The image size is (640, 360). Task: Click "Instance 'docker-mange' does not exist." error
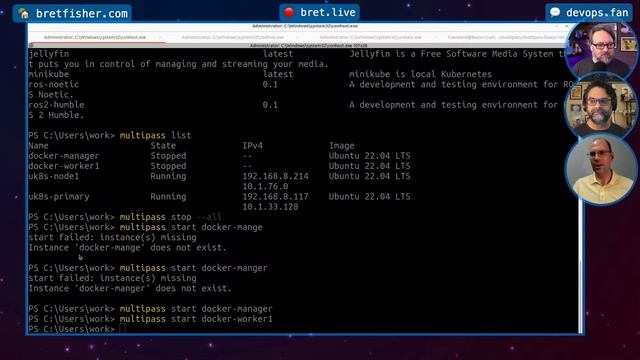[127, 248]
